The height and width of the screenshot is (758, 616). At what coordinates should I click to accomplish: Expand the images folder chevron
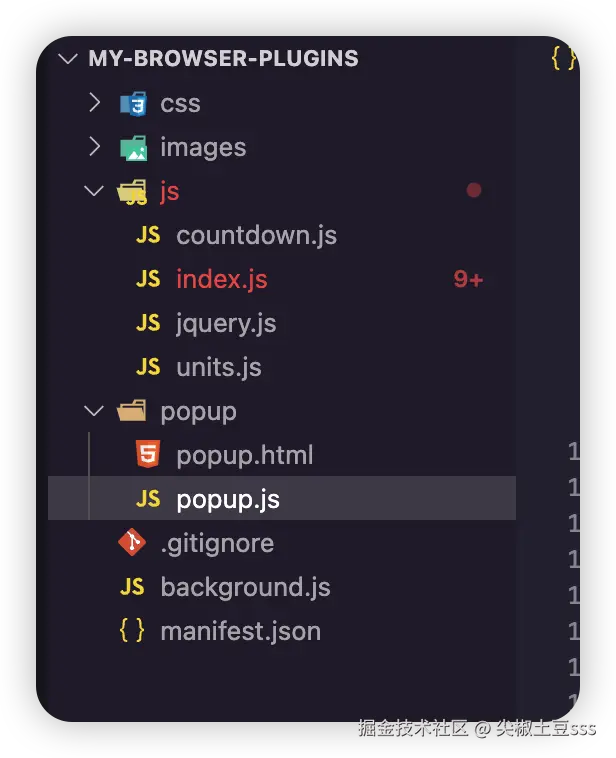click(95, 147)
